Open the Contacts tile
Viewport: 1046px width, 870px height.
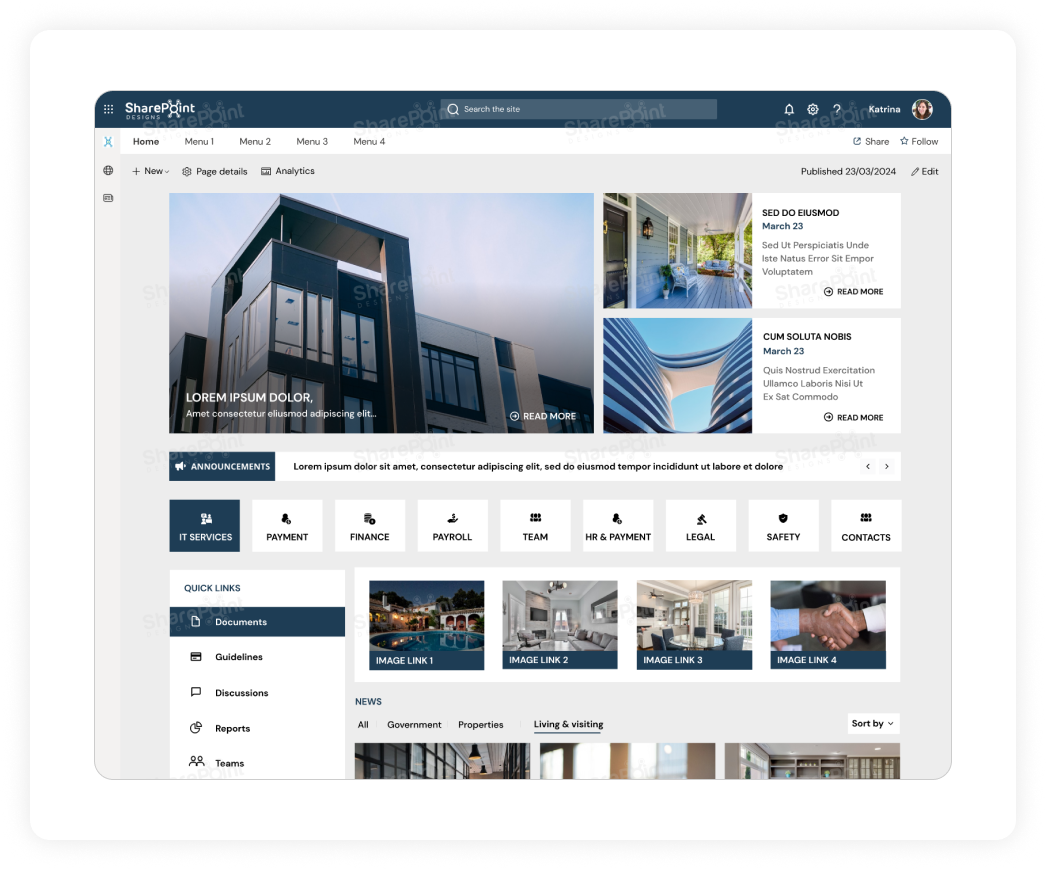[866, 526]
